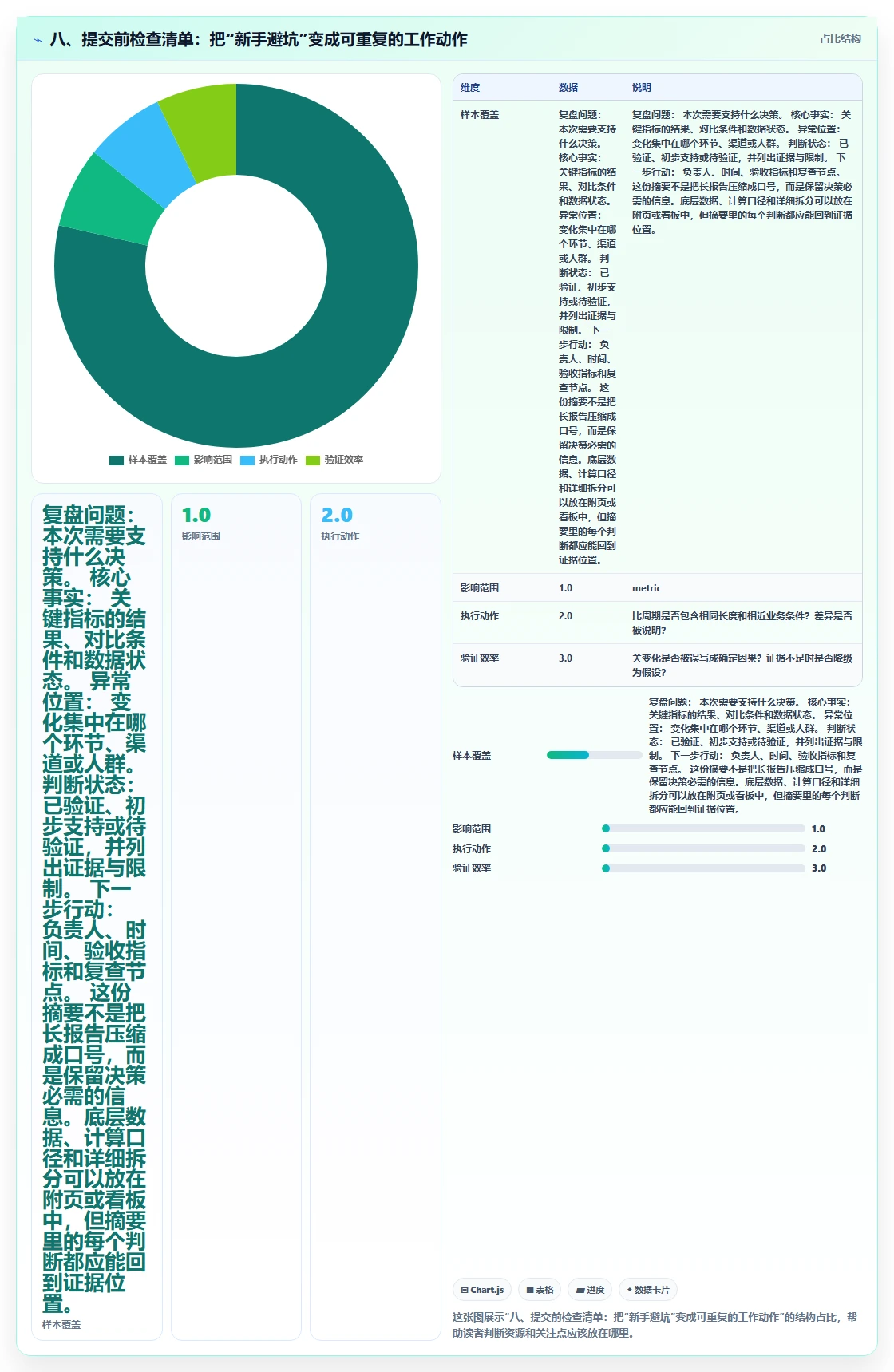Click the 1.0 影响范围 data card
The image size is (894, 1372).
point(236,917)
